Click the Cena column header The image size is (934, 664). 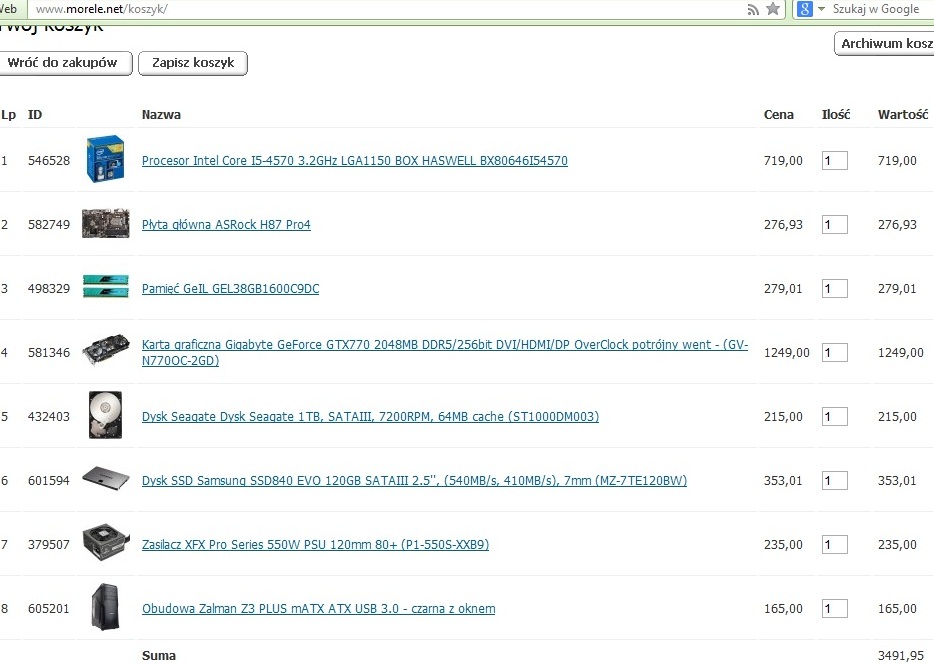779,114
